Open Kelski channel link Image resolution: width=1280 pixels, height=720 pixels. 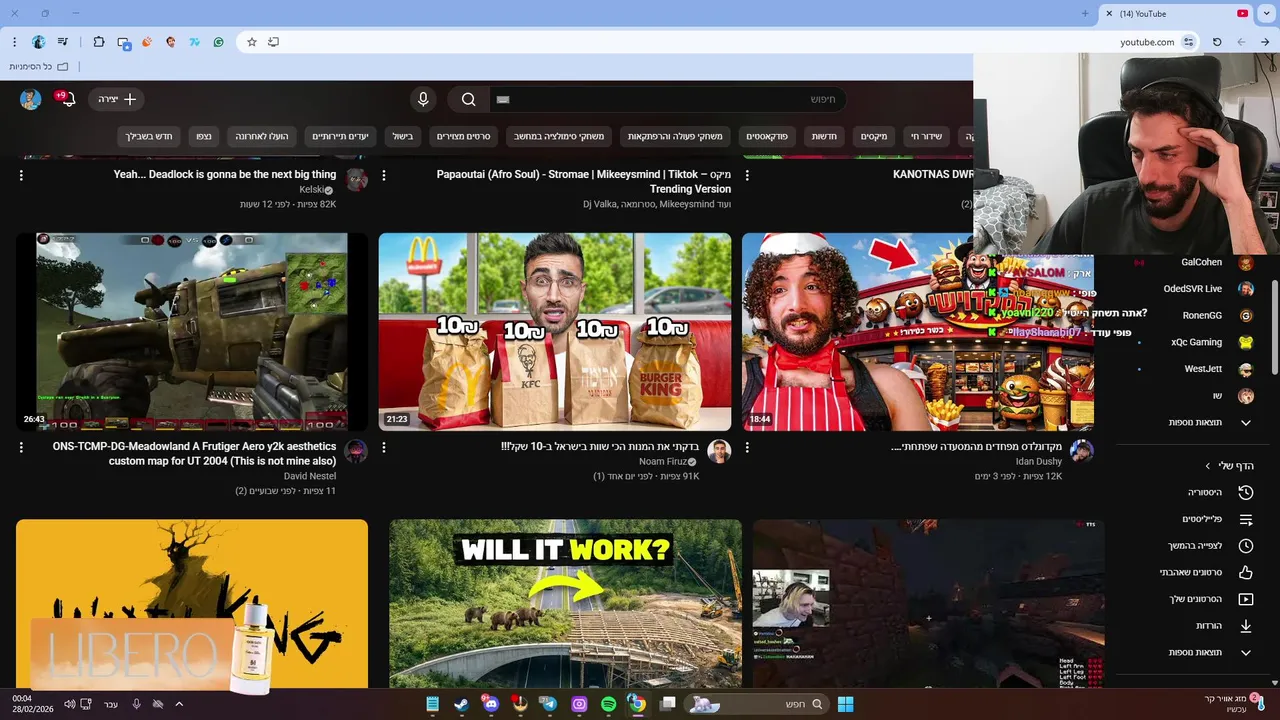coord(313,189)
